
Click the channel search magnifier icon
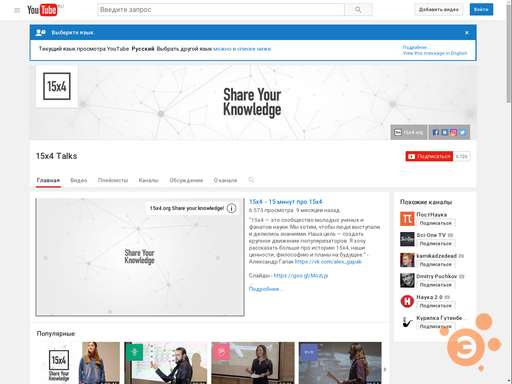pos(251,180)
